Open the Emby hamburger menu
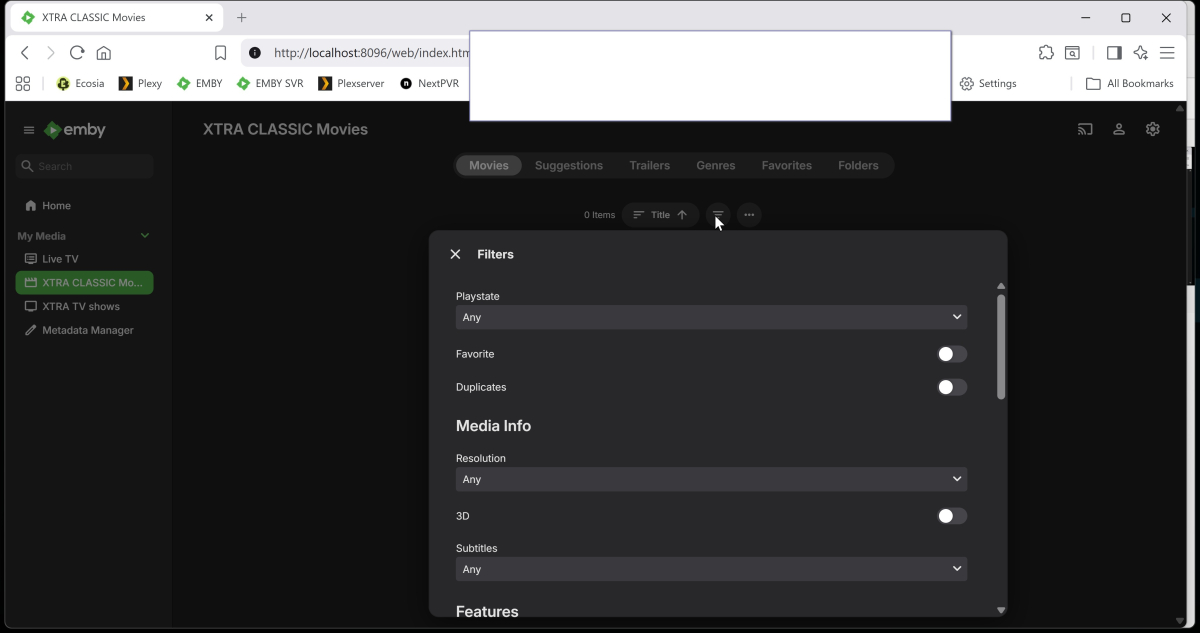The image size is (1200, 633). (x=29, y=130)
